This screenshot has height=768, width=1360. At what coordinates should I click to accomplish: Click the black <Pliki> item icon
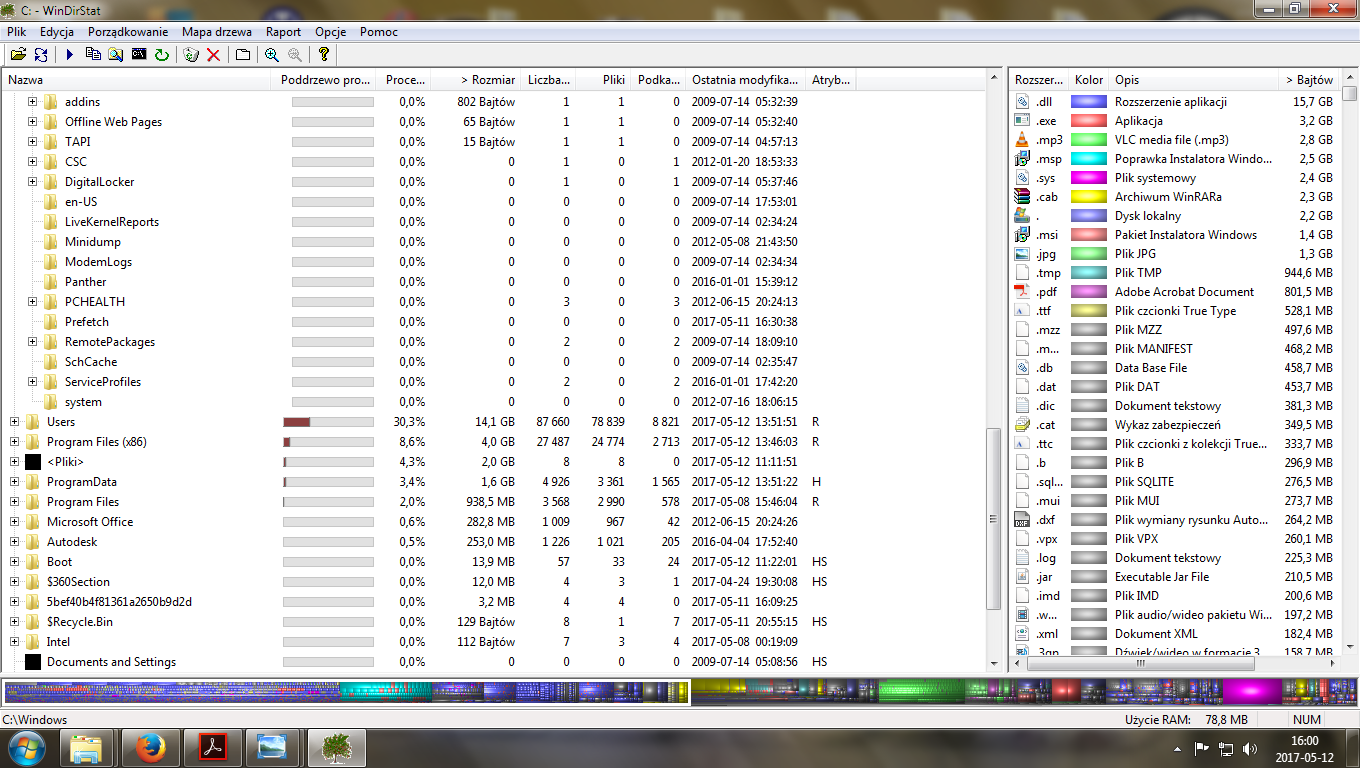pos(33,462)
